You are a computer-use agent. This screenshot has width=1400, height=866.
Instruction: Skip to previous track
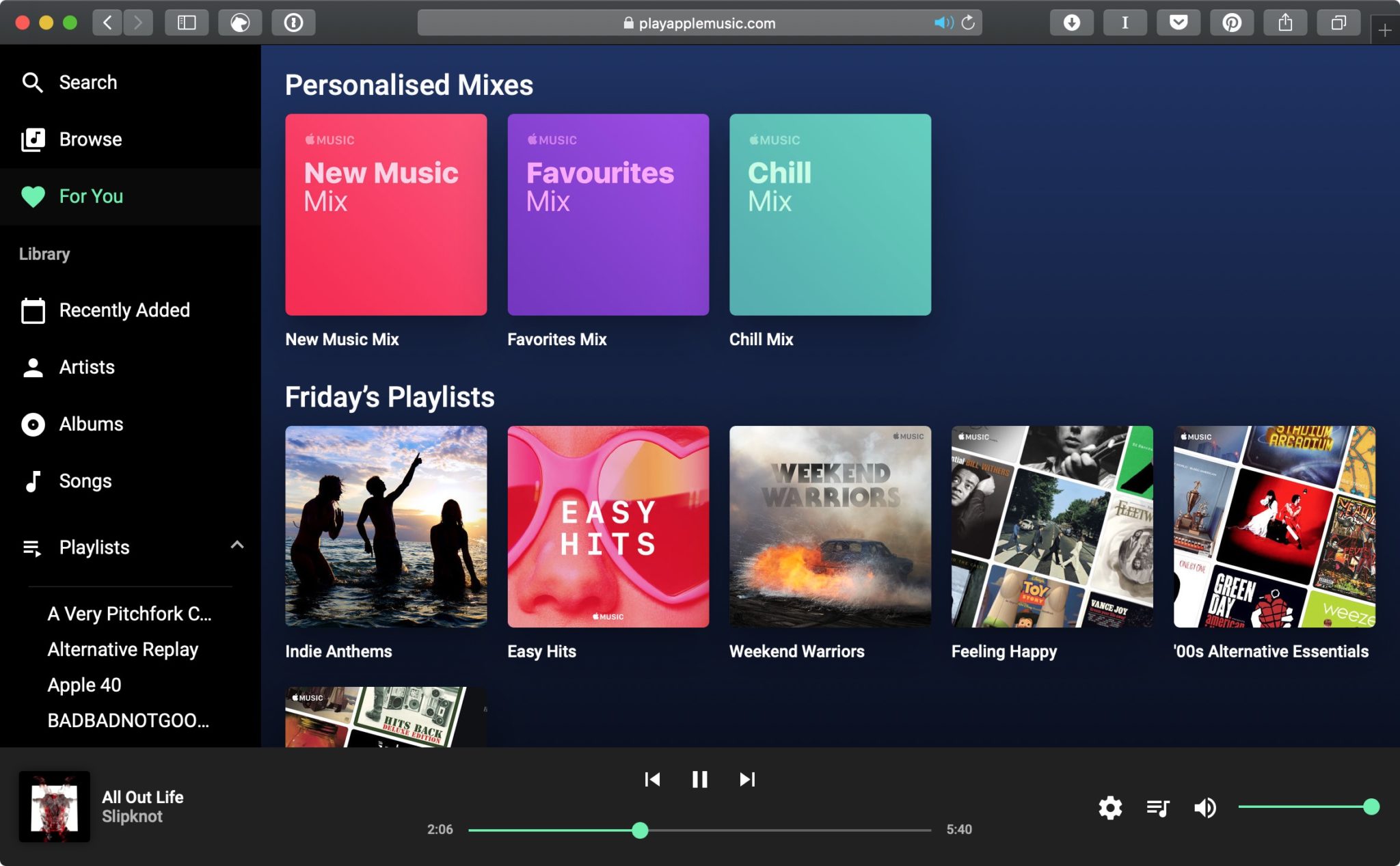tap(652, 779)
